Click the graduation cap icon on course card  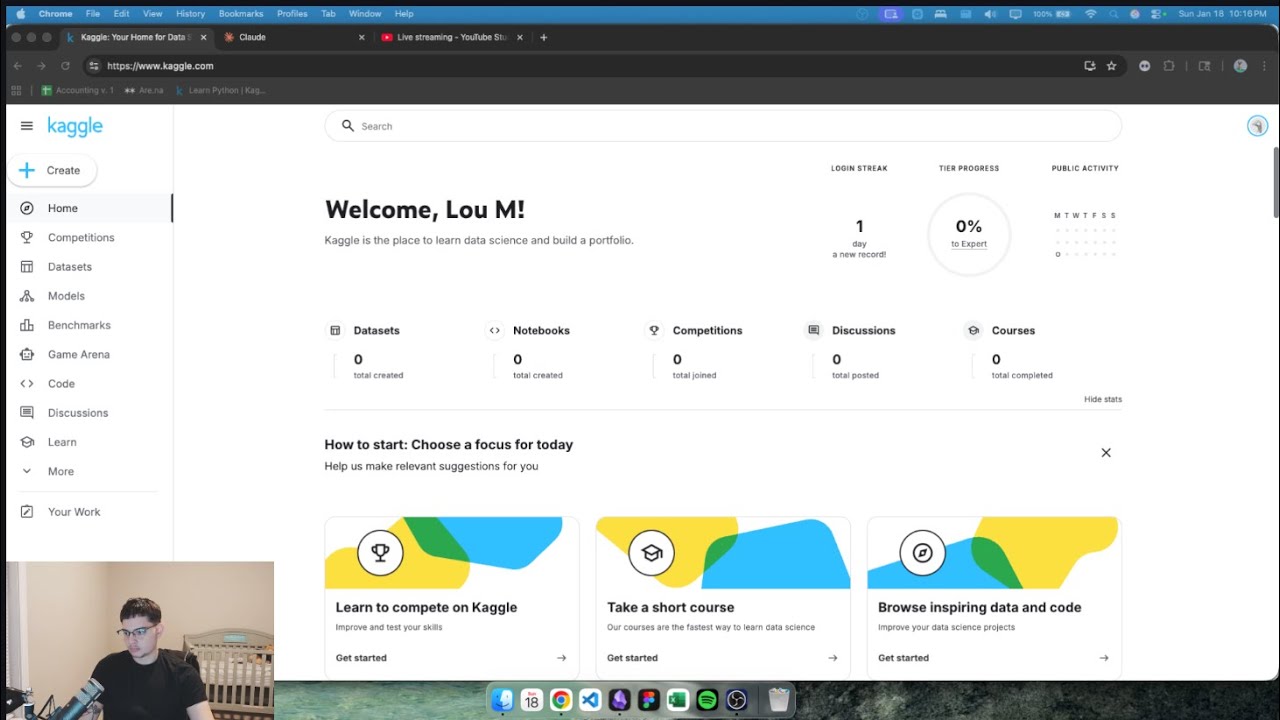click(x=652, y=552)
